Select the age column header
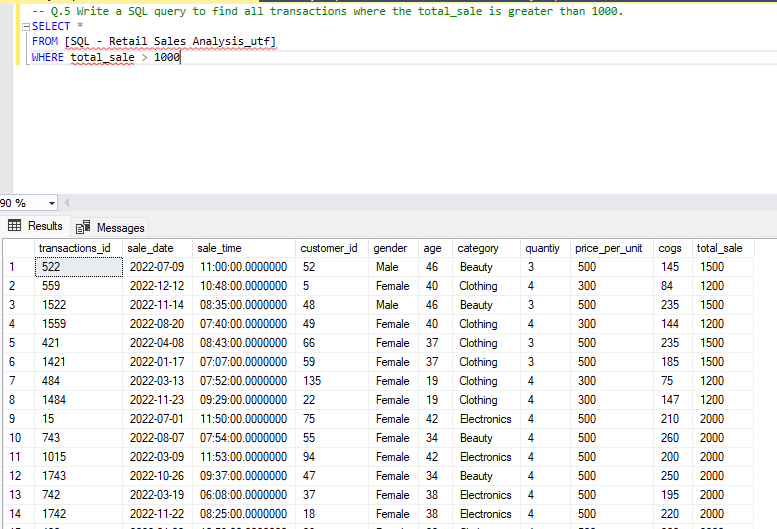This screenshot has width=777, height=529. point(436,248)
